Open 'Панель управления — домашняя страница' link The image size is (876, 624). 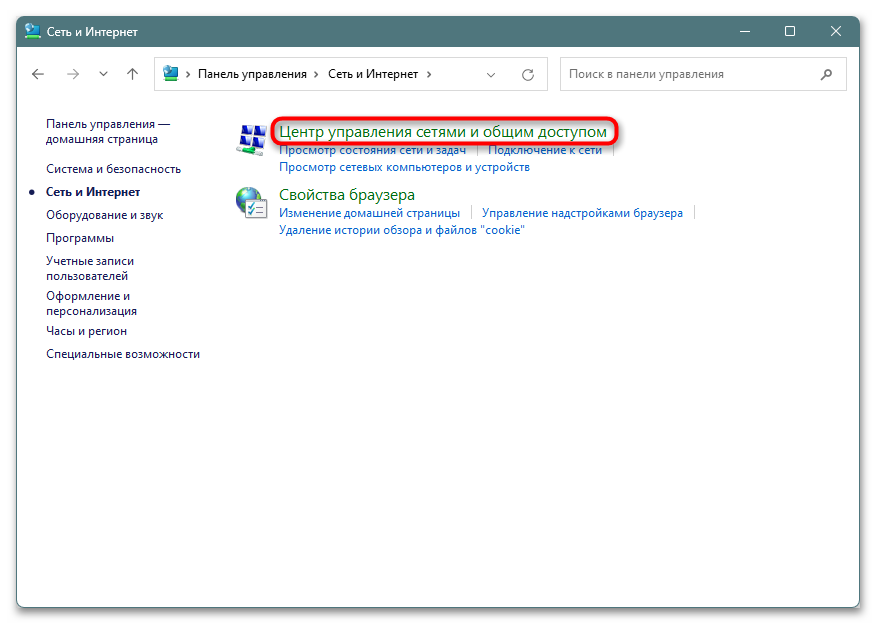click(x=108, y=131)
